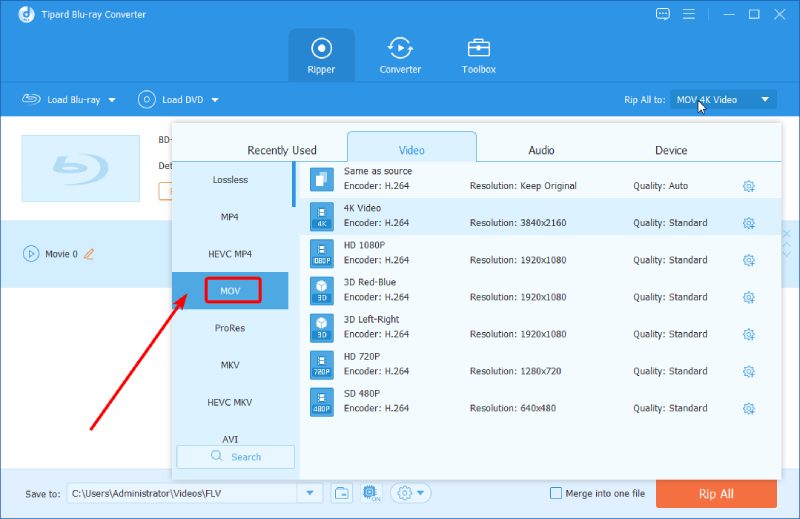This screenshot has width=800, height=519.
Task: Play Movie 0 preview
Action: click(x=31, y=254)
